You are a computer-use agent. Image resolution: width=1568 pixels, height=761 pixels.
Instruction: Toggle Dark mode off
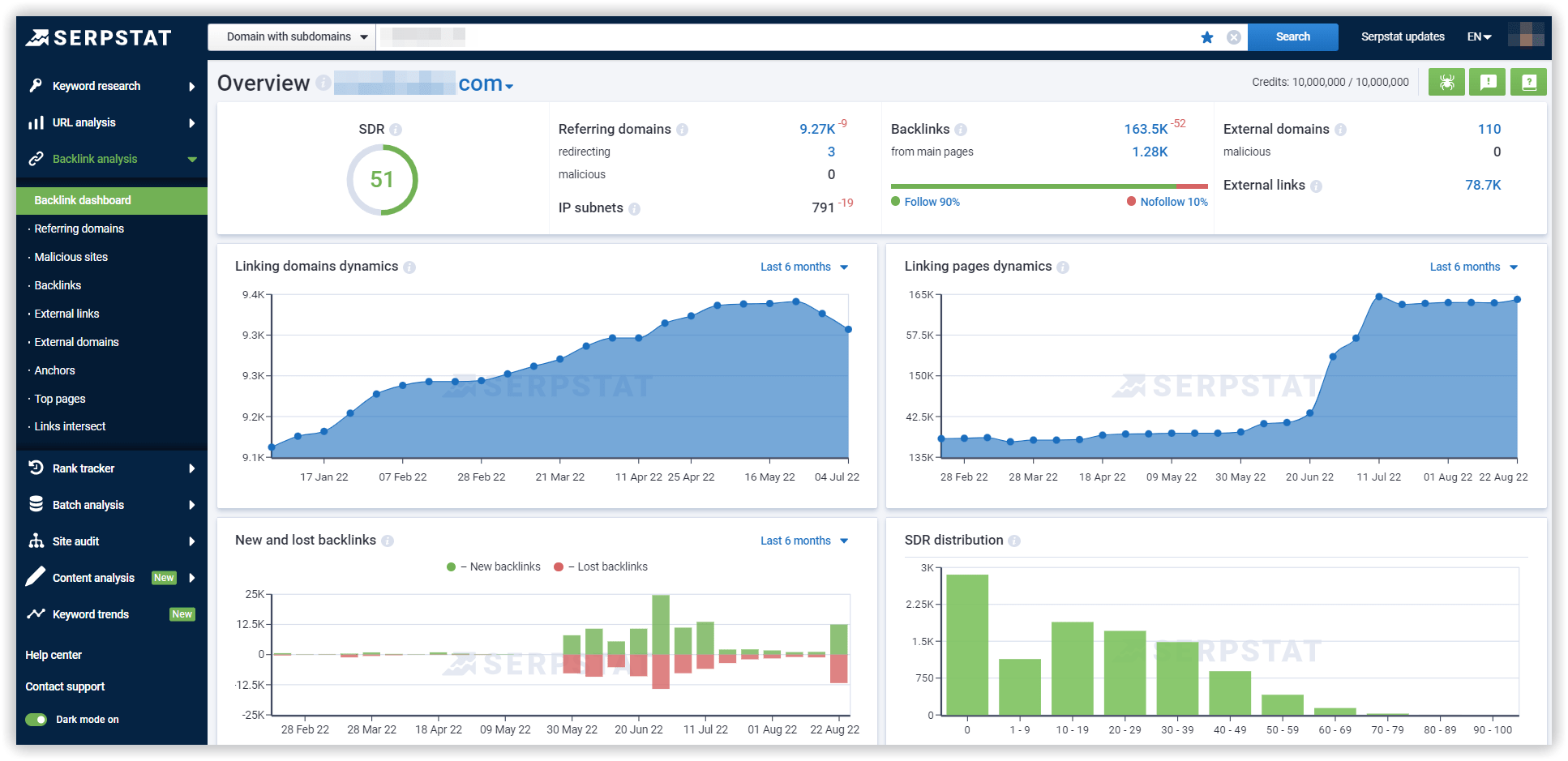click(x=36, y=719)
